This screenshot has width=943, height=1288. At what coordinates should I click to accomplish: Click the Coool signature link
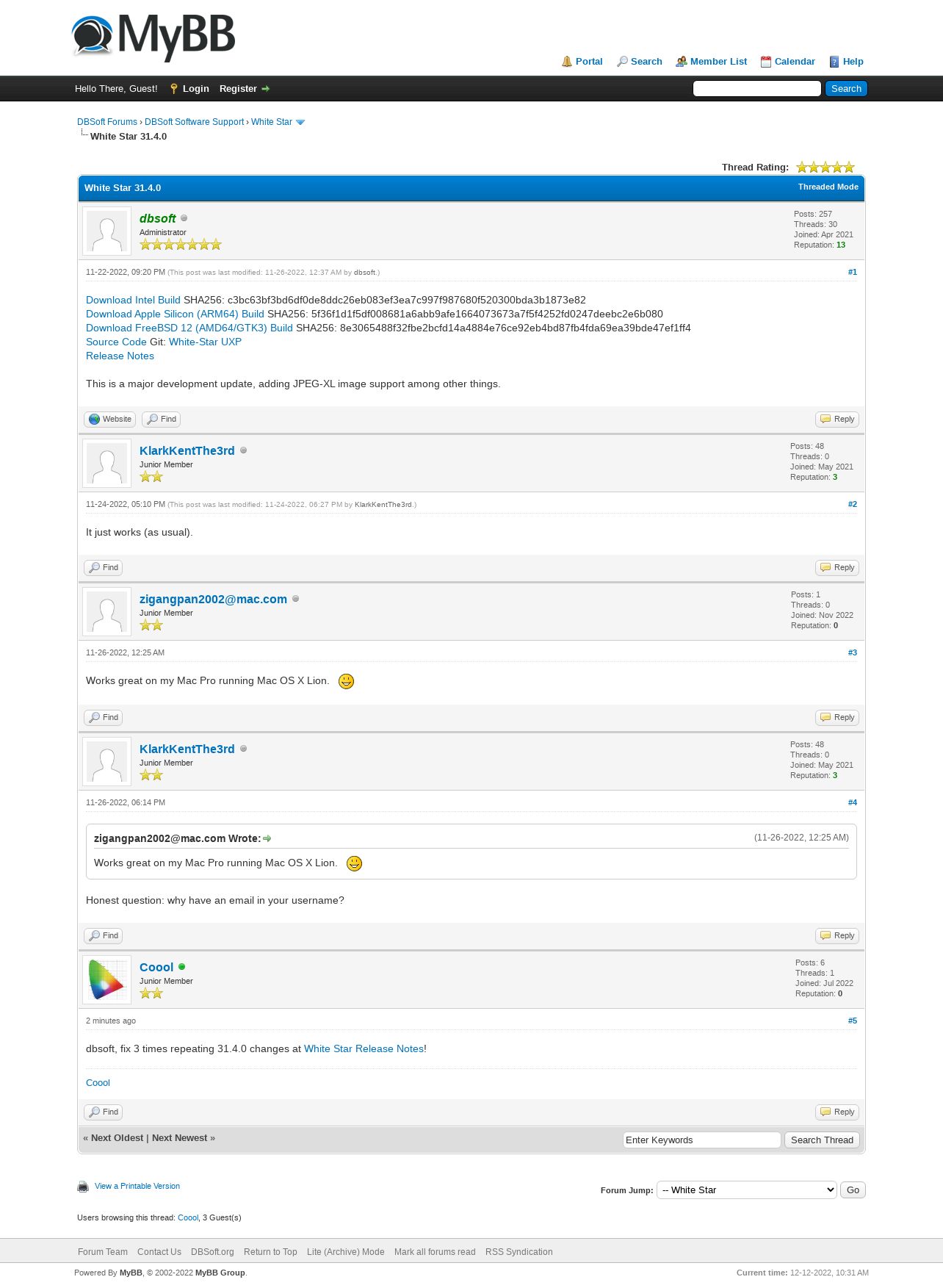pos(98,1083)
